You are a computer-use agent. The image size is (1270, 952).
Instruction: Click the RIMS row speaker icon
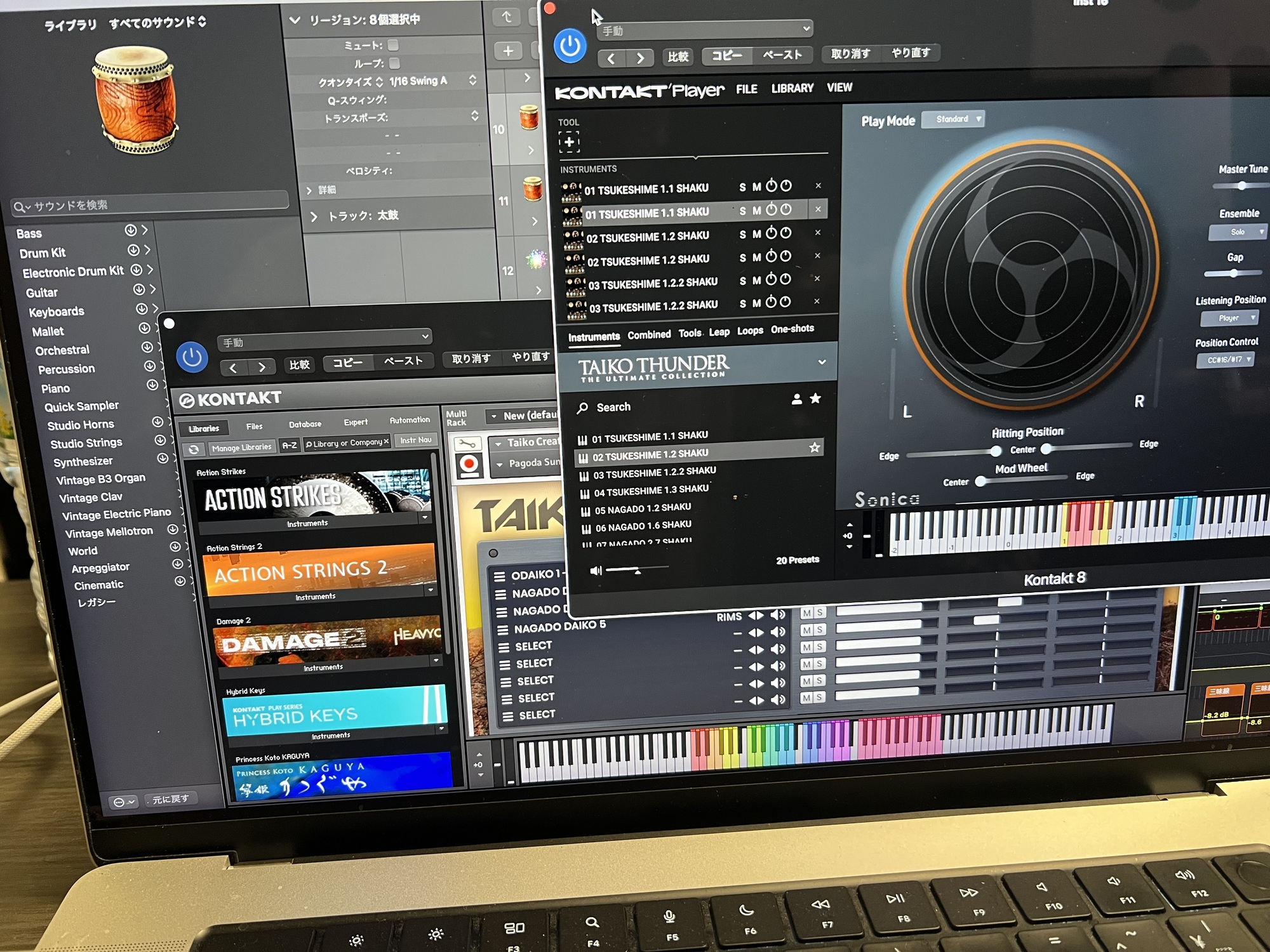tap(777, 614)
